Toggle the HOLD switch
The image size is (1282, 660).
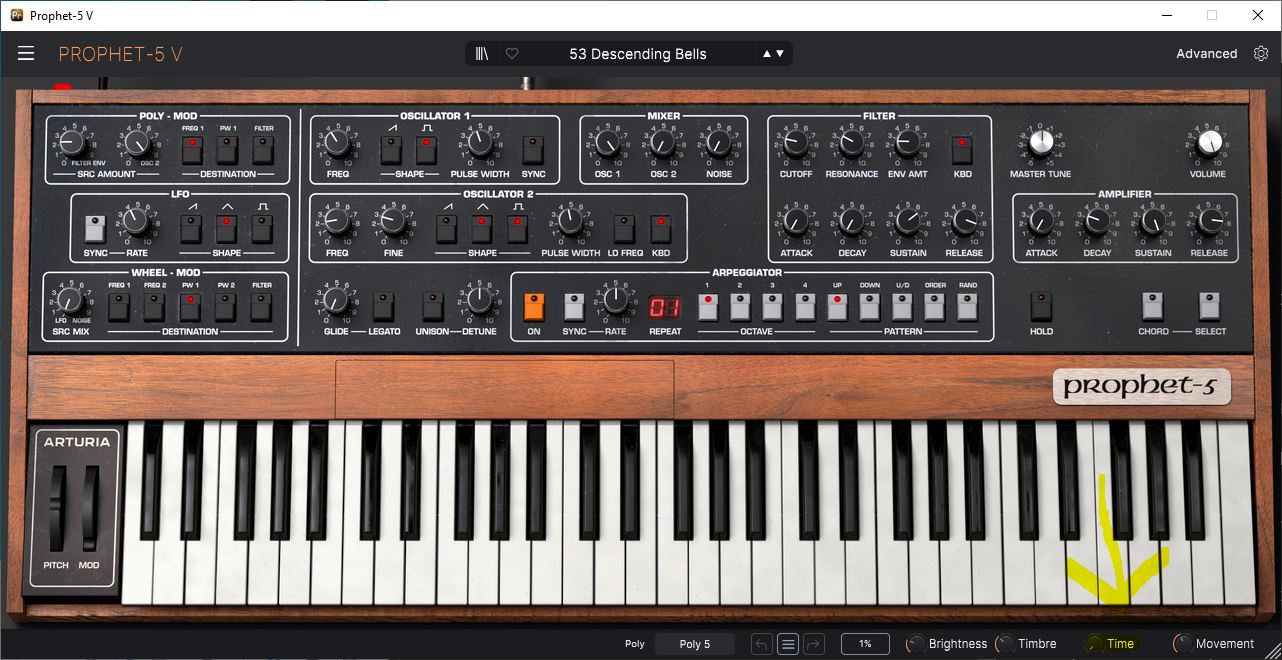click(1041, 307)
